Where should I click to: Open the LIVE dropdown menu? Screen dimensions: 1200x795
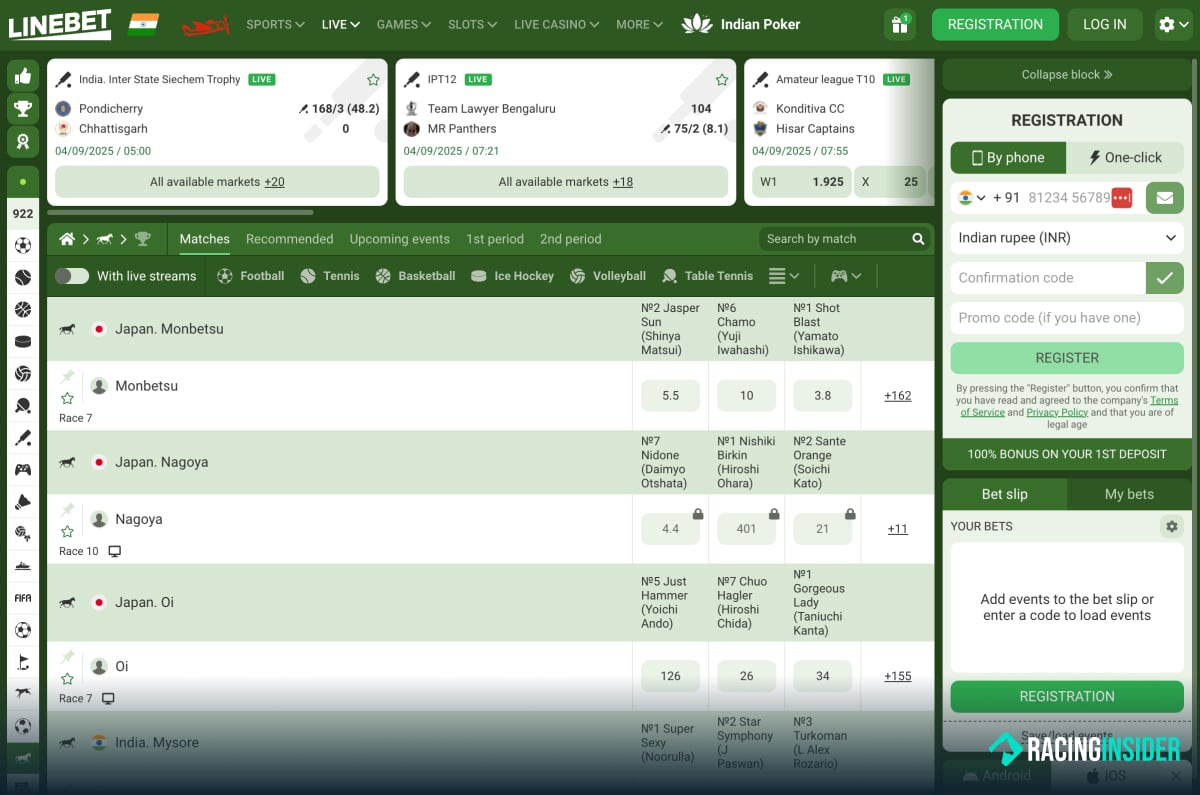[341, 24]
